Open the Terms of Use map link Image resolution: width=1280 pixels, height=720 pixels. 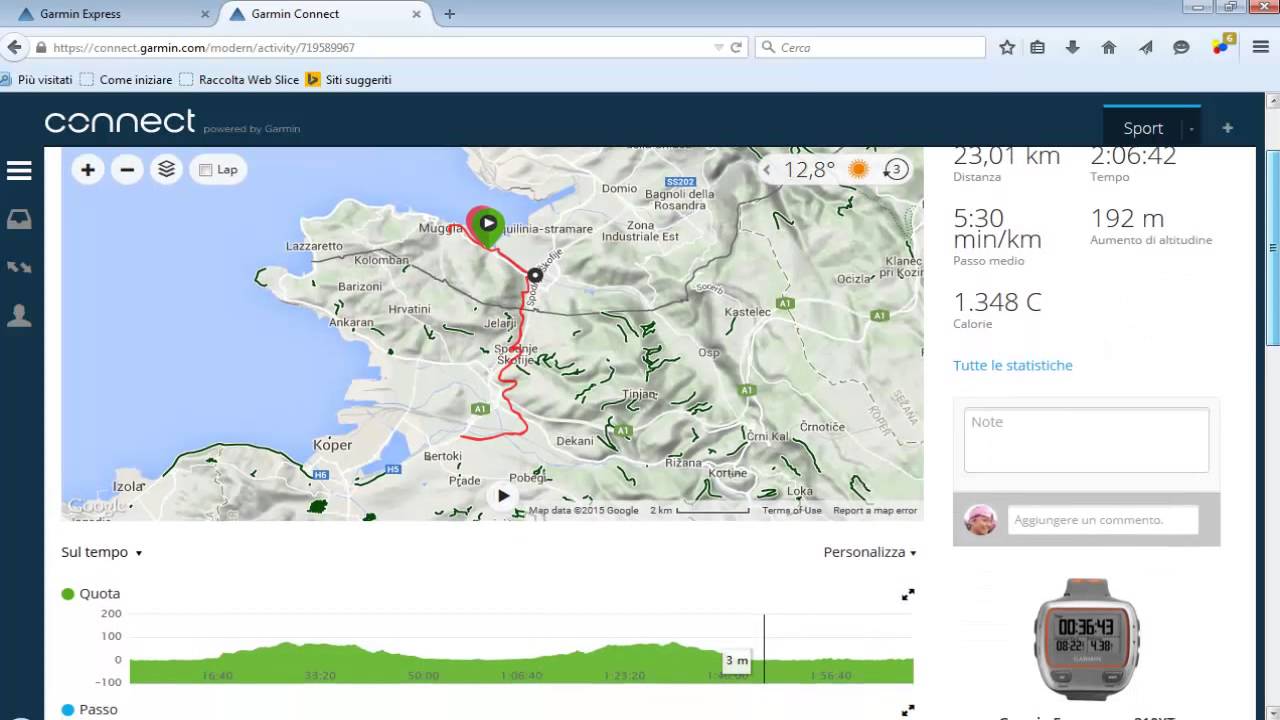point(792,510)
